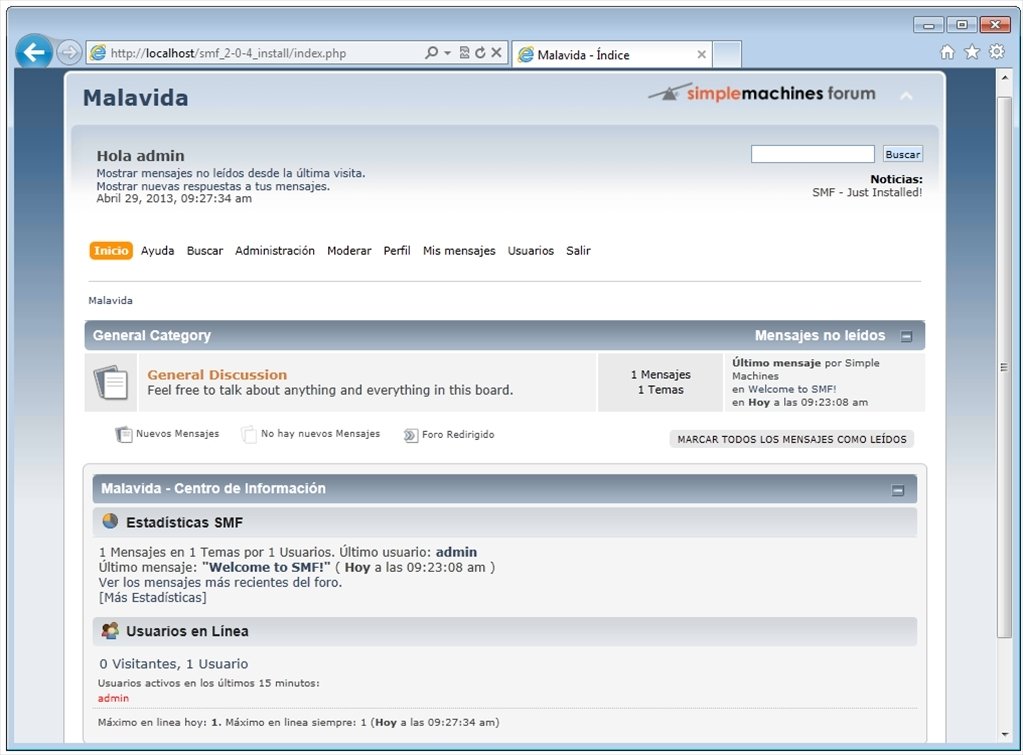Click the 'Mensajes no leídos' link

820,335
